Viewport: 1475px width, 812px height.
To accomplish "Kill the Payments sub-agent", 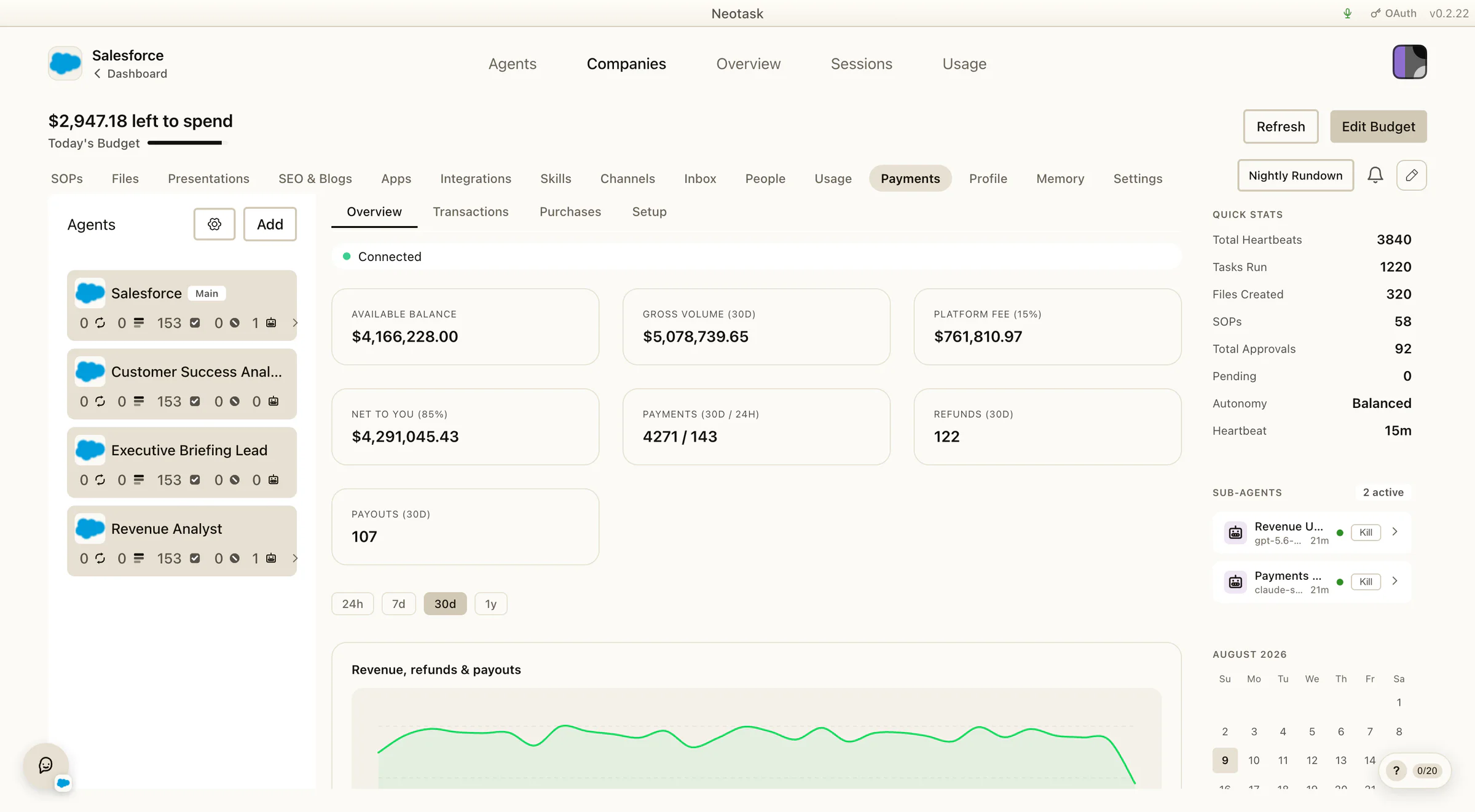I will [x=1366, y=582].
